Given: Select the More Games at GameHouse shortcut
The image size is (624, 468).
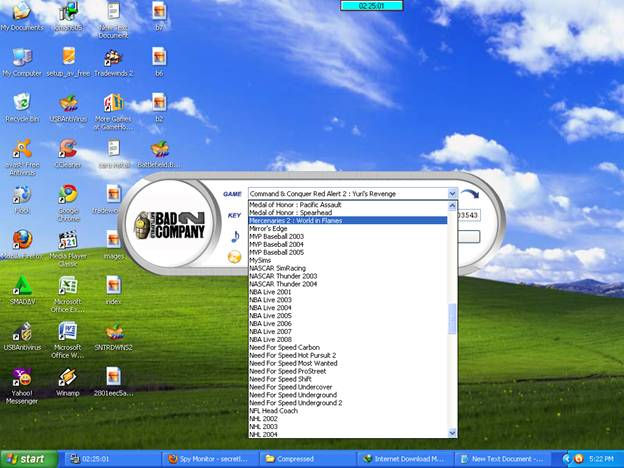Looking at the screenshot, I should click(x=113, y=112).
